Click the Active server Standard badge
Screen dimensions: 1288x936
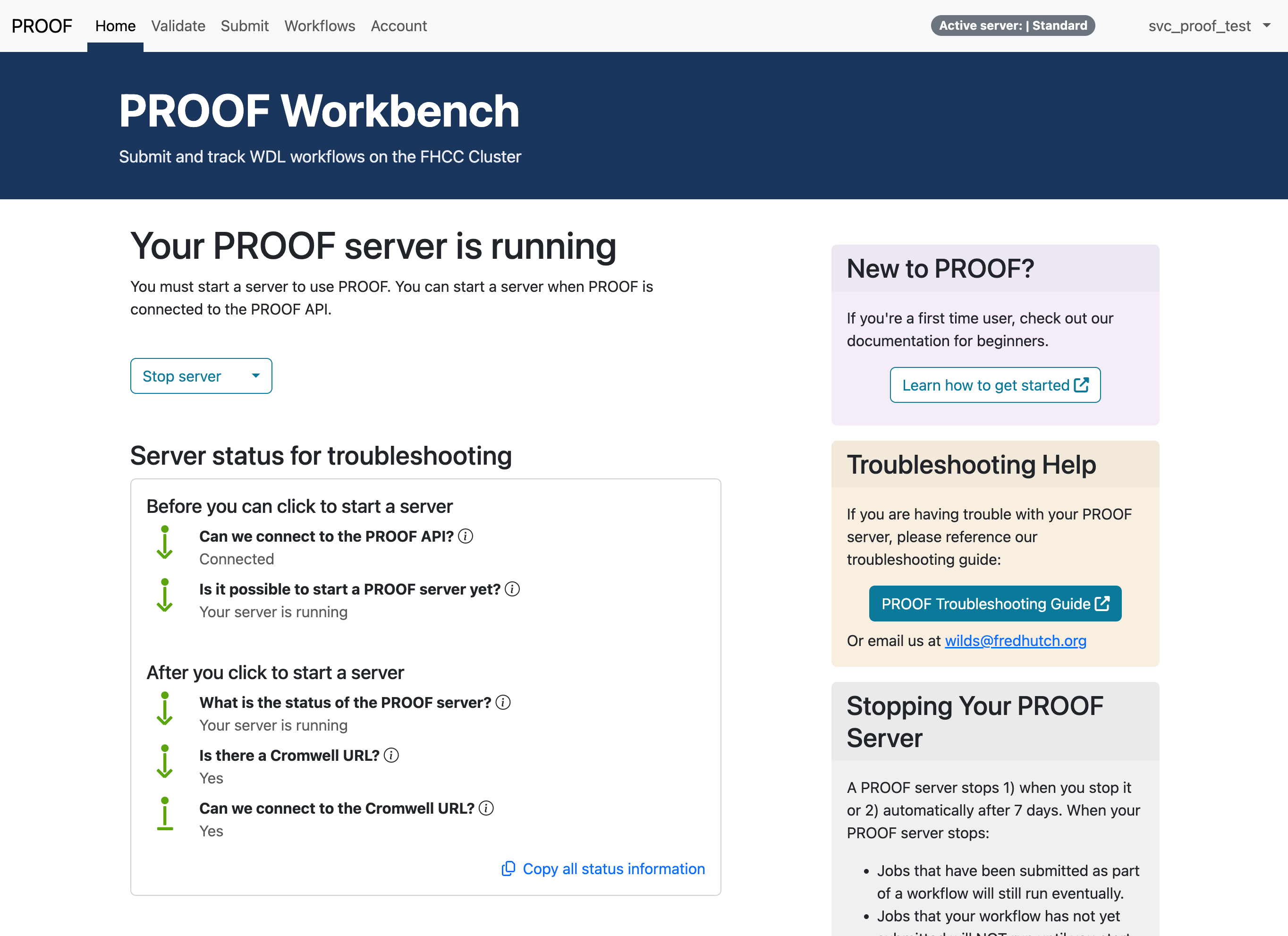tap(1013, 26)
